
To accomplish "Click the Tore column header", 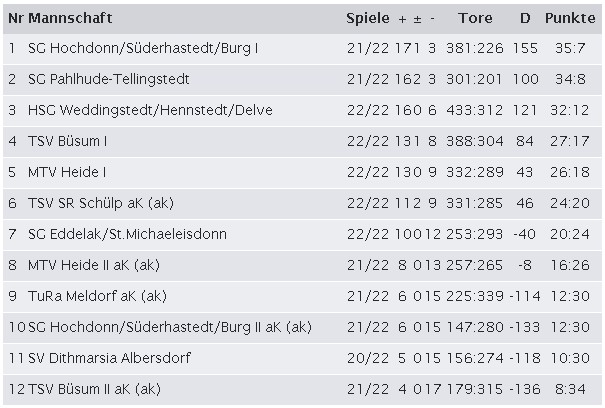I will click(x=475, y=18).
